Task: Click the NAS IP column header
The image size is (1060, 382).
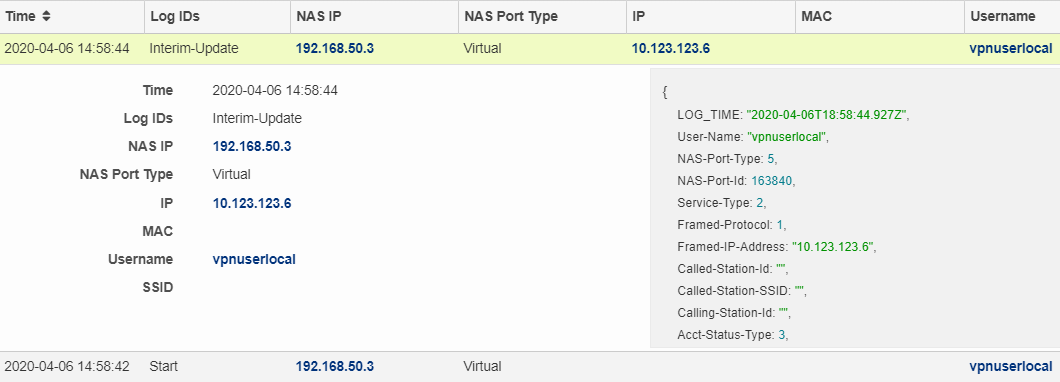Action: coord(375,16)
